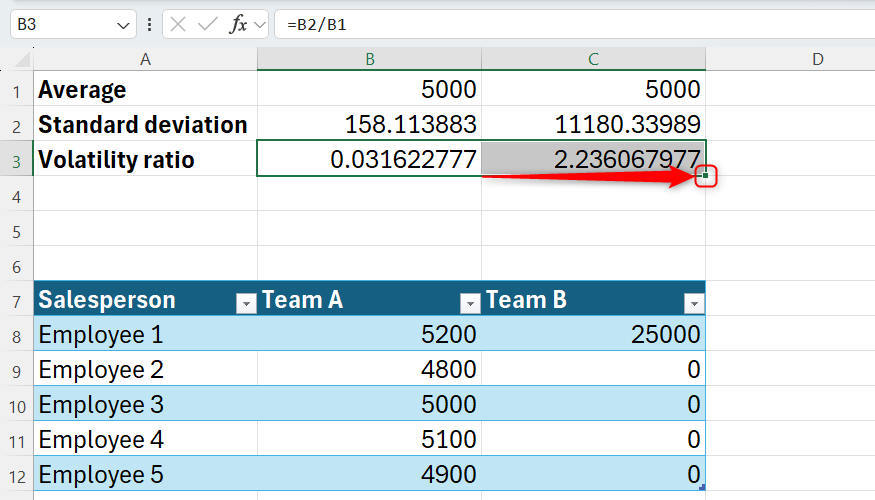This screenshot has width=875, height=500.
Task: Select the Standard deviation label cell
Action: tap(145, 125)
